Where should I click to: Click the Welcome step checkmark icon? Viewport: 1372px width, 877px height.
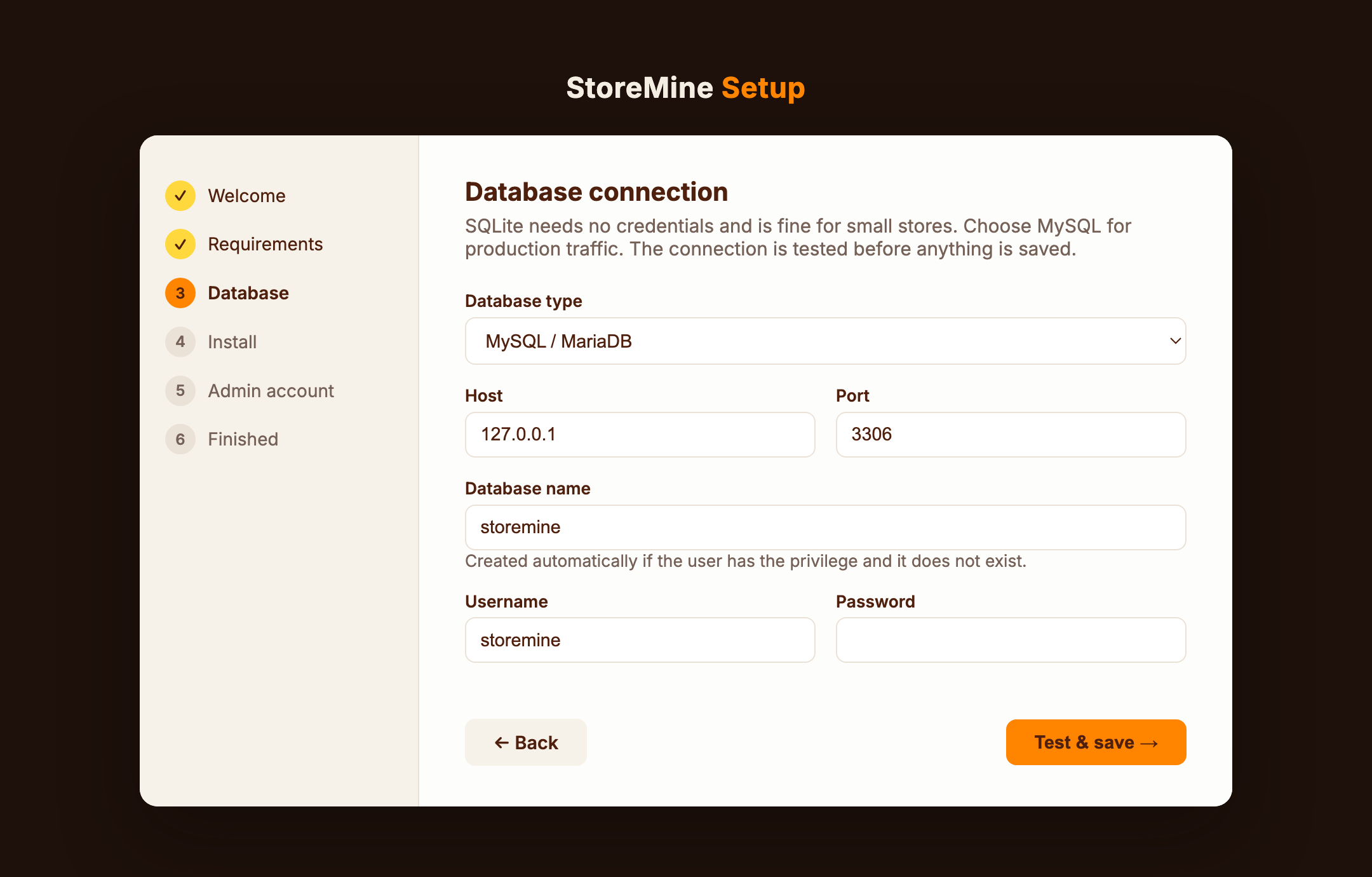pyautogui.click(x=180, y=196)
